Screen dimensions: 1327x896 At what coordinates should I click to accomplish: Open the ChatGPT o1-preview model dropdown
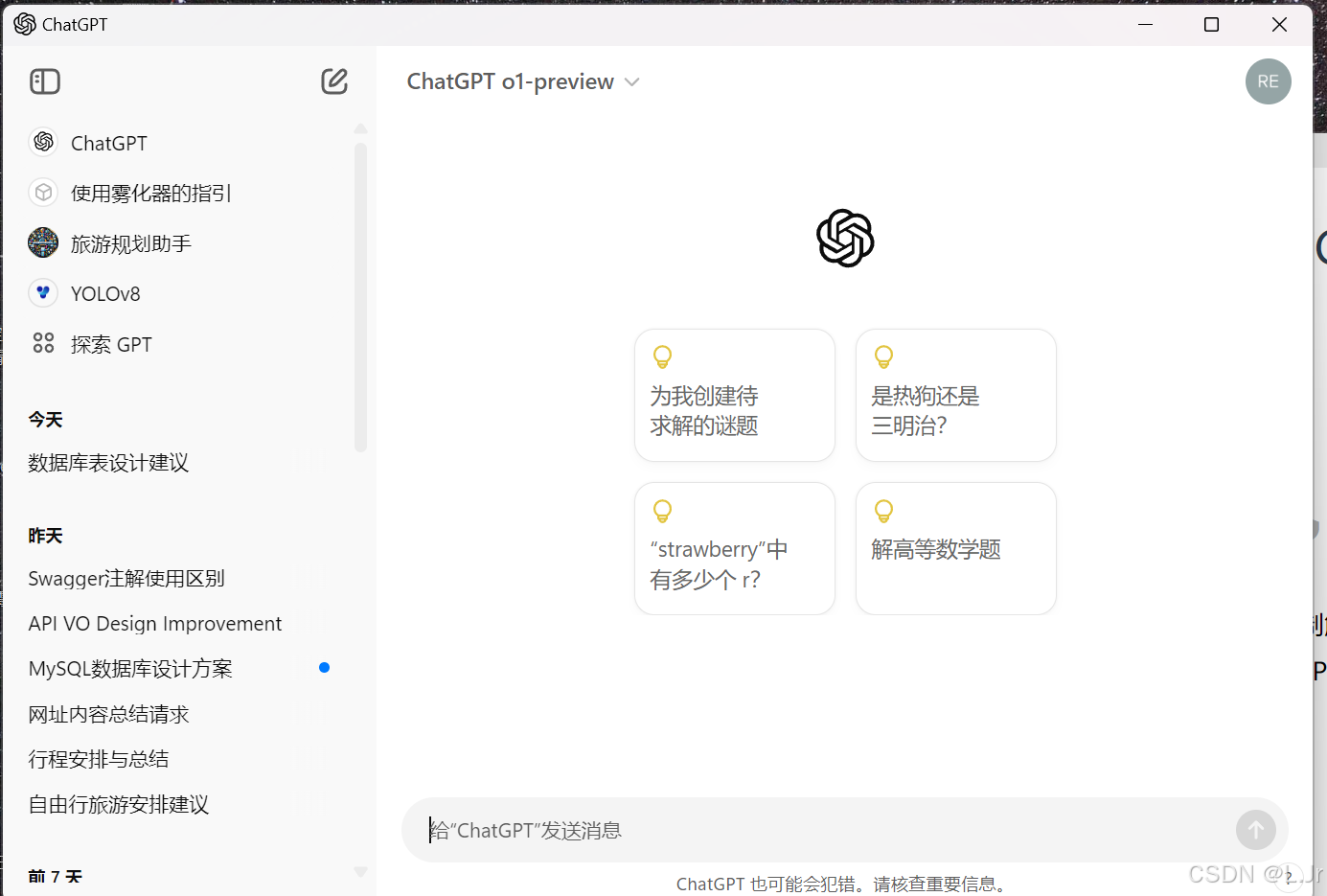pyautogui.click(x=523, y=81)
